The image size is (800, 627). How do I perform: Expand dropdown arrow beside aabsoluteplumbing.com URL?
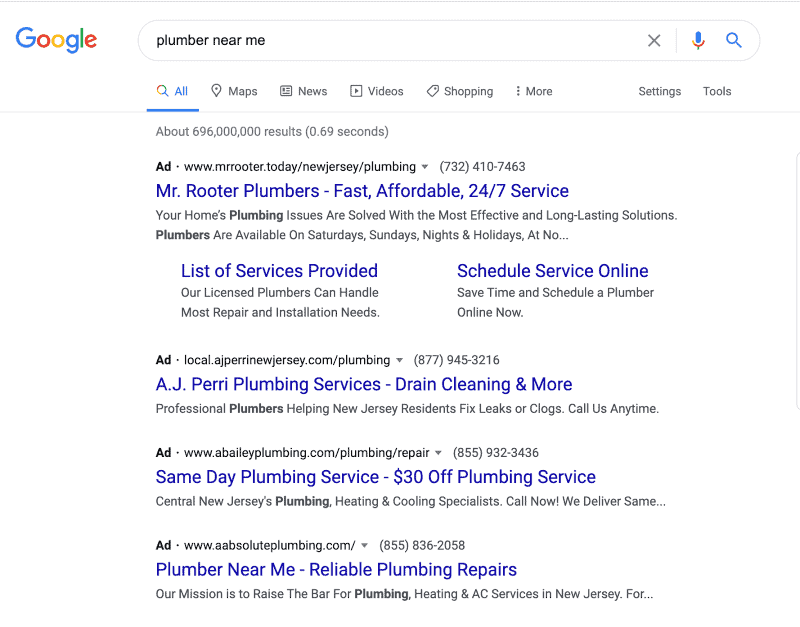[364, 545]
